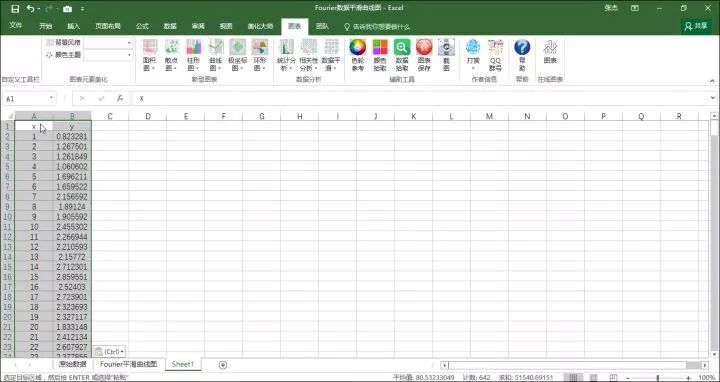Click the formula bar input field
The width and height of the screenshot is (720, 382).
[x=422, y=98]
